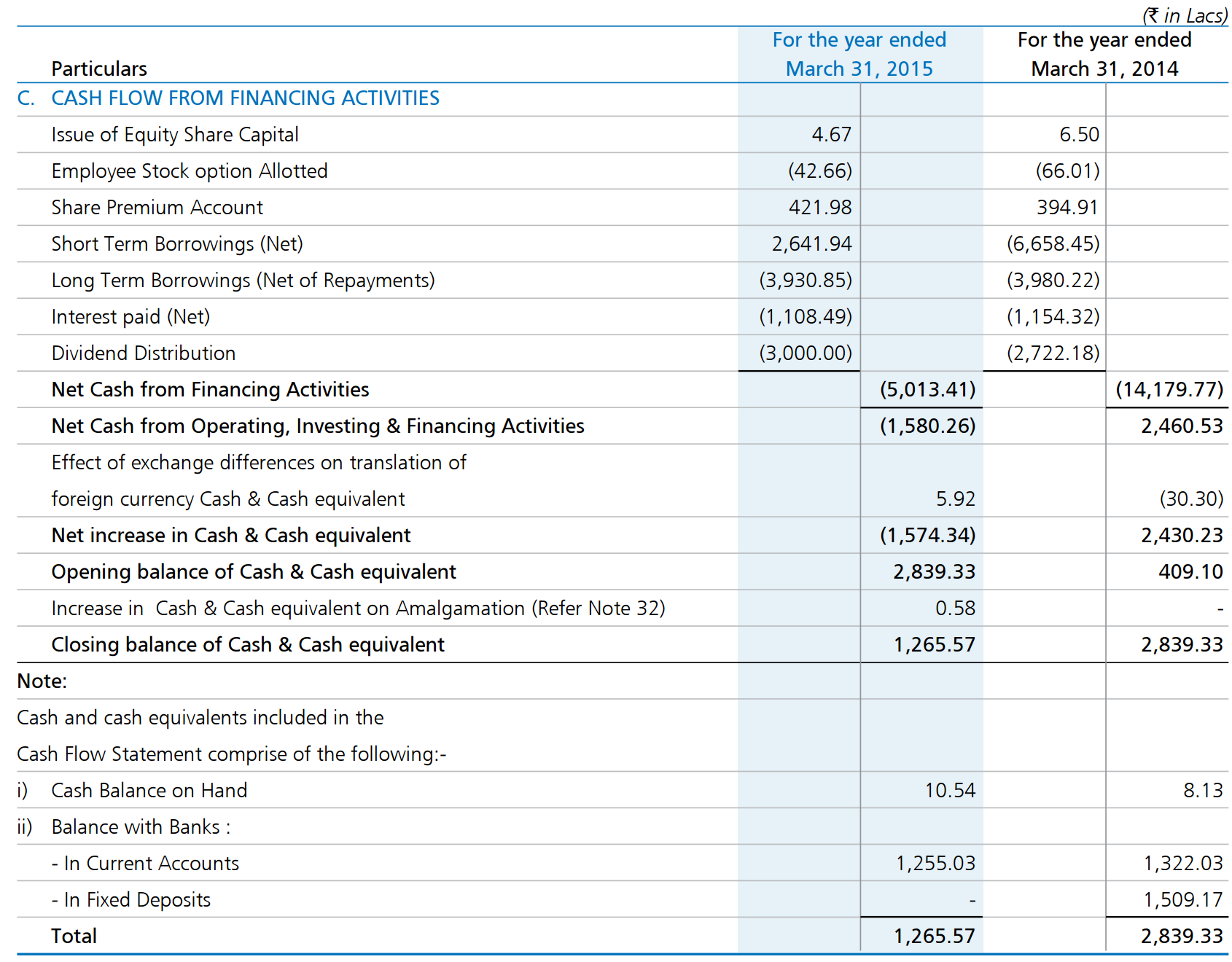Viewport: 1232px width, 962px height.
Task: Click 'Opening balance of Cash & Cash equivalent' label
Action: (x=254, y=572)
